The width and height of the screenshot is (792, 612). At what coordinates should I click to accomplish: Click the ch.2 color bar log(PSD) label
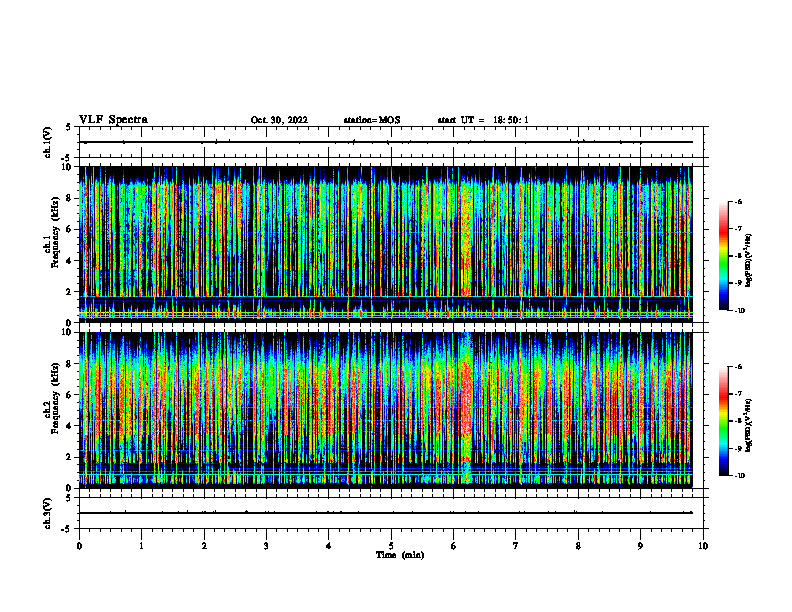749,426
